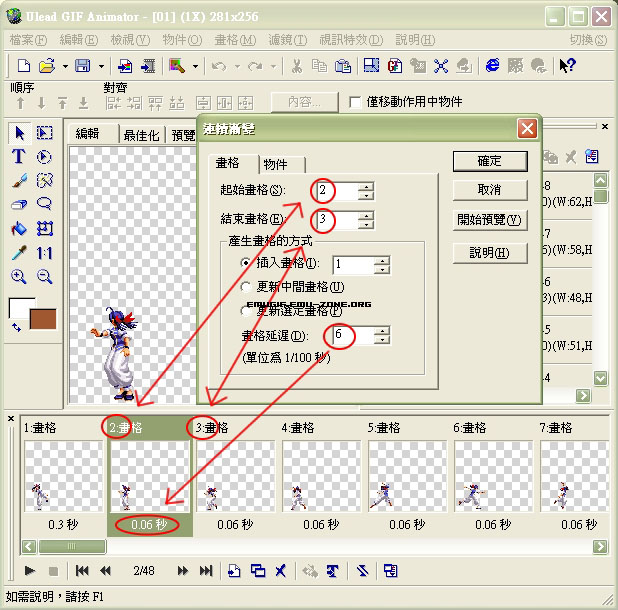Viewport: 618px width, 610px height.
Task: Switch to the 物件 tab in dialog
Action: point(281,164)
